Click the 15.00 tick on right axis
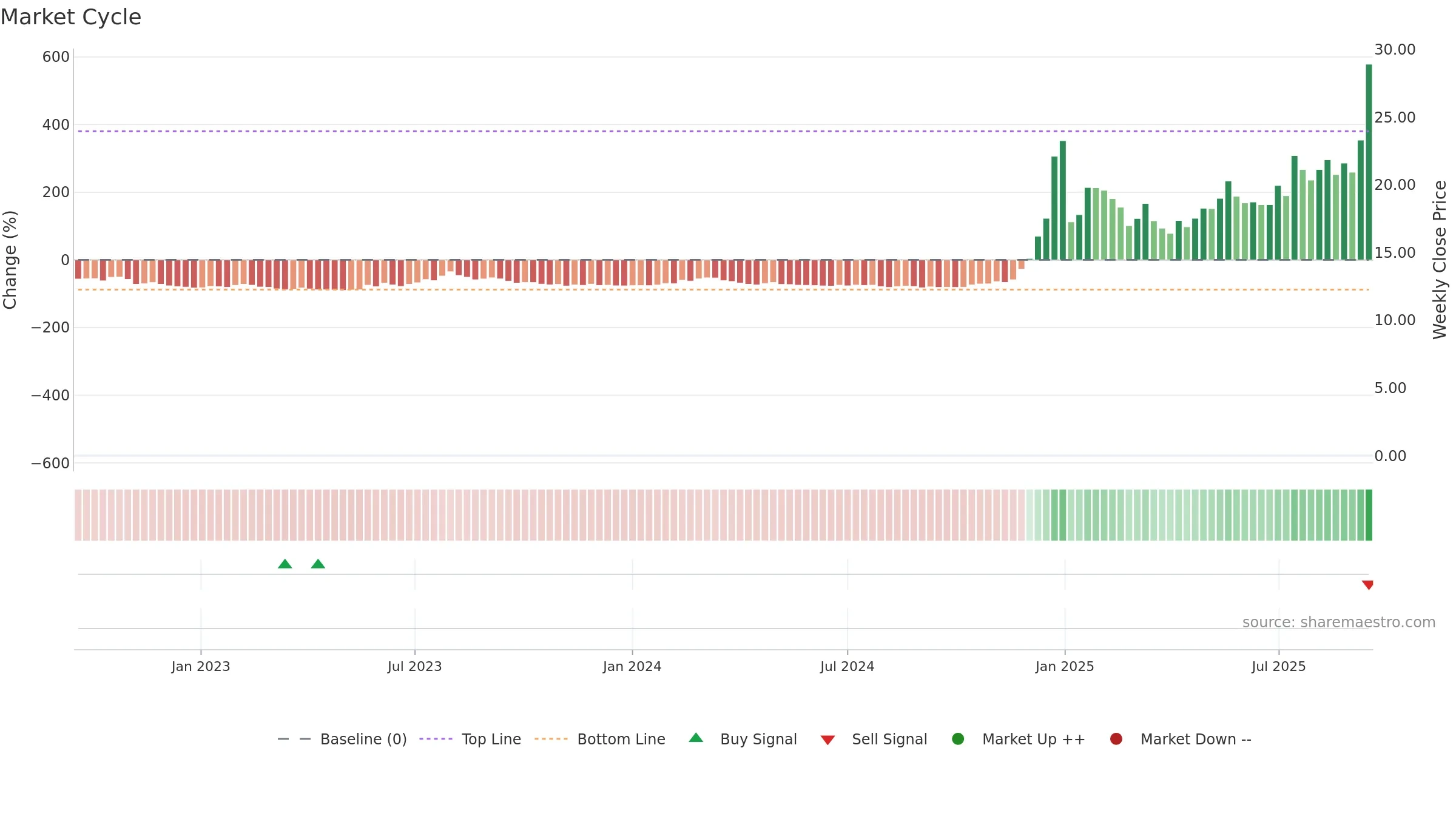 click(1395, 253)
